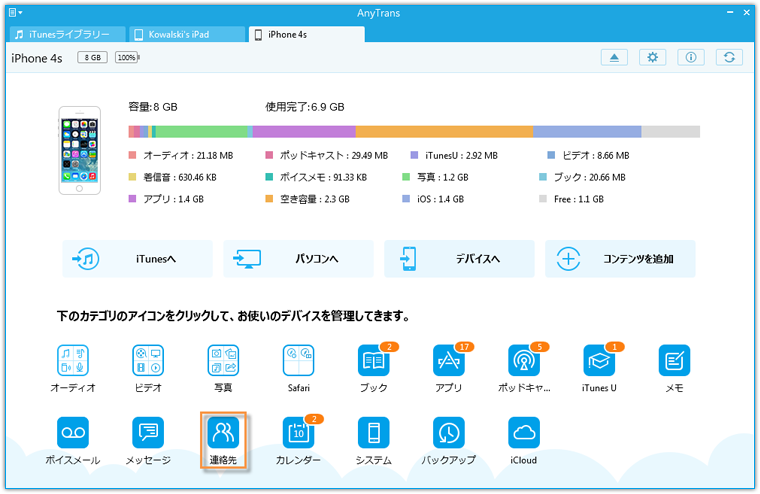The height and width of the screenshot is (494, 760).
Task: Open the 連絡先 contacts category
Action: coord(223,432)
